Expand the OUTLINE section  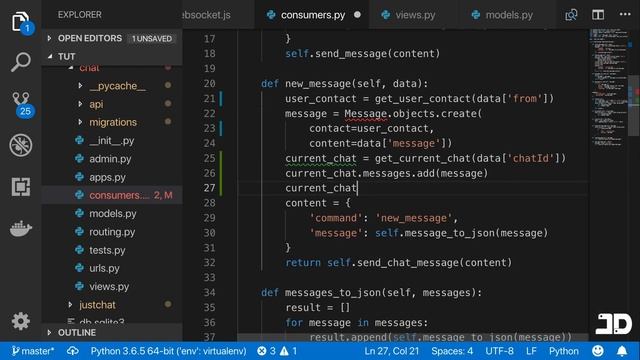(x=111, y=333)
